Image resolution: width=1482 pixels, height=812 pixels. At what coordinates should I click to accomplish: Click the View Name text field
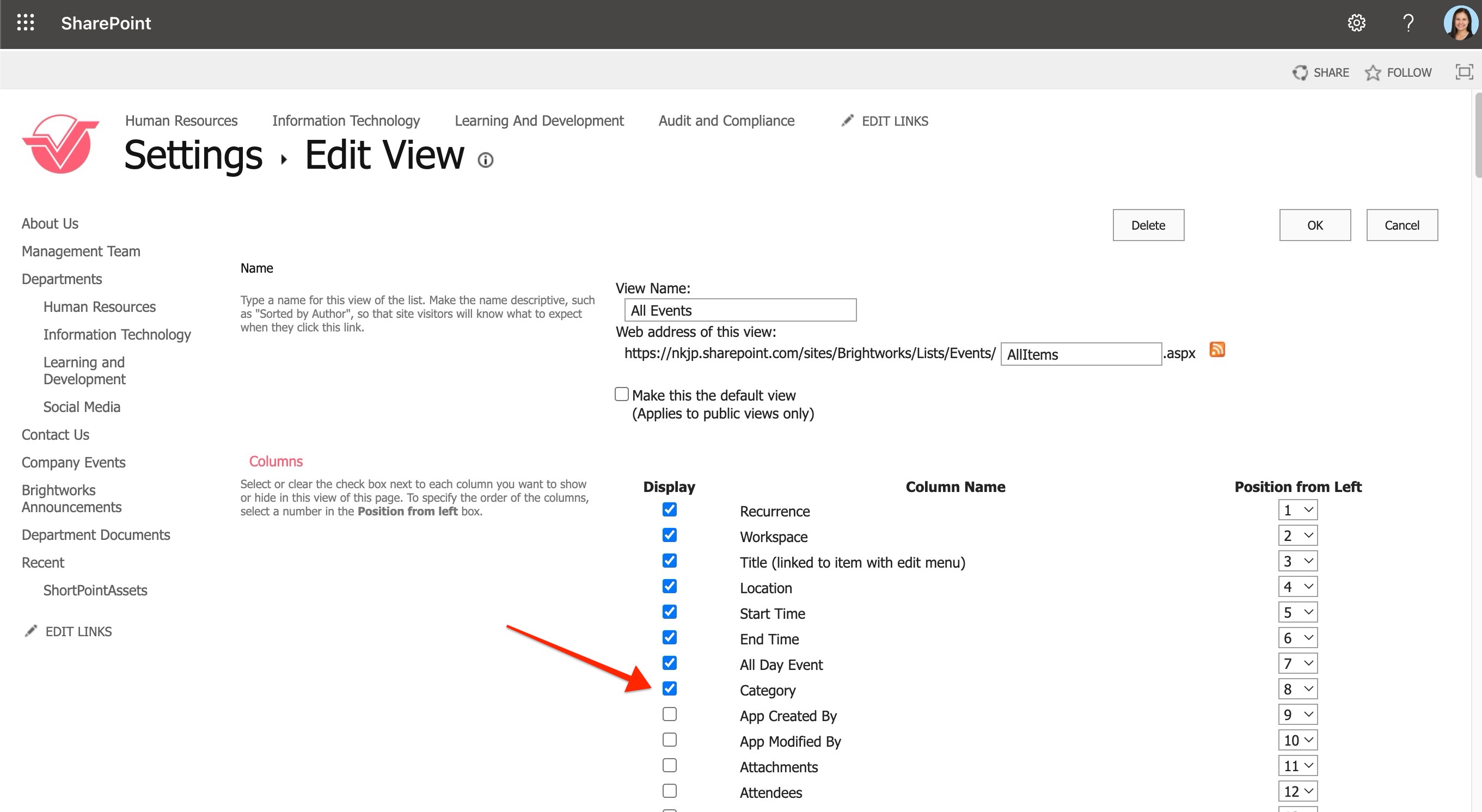point(740,311)
